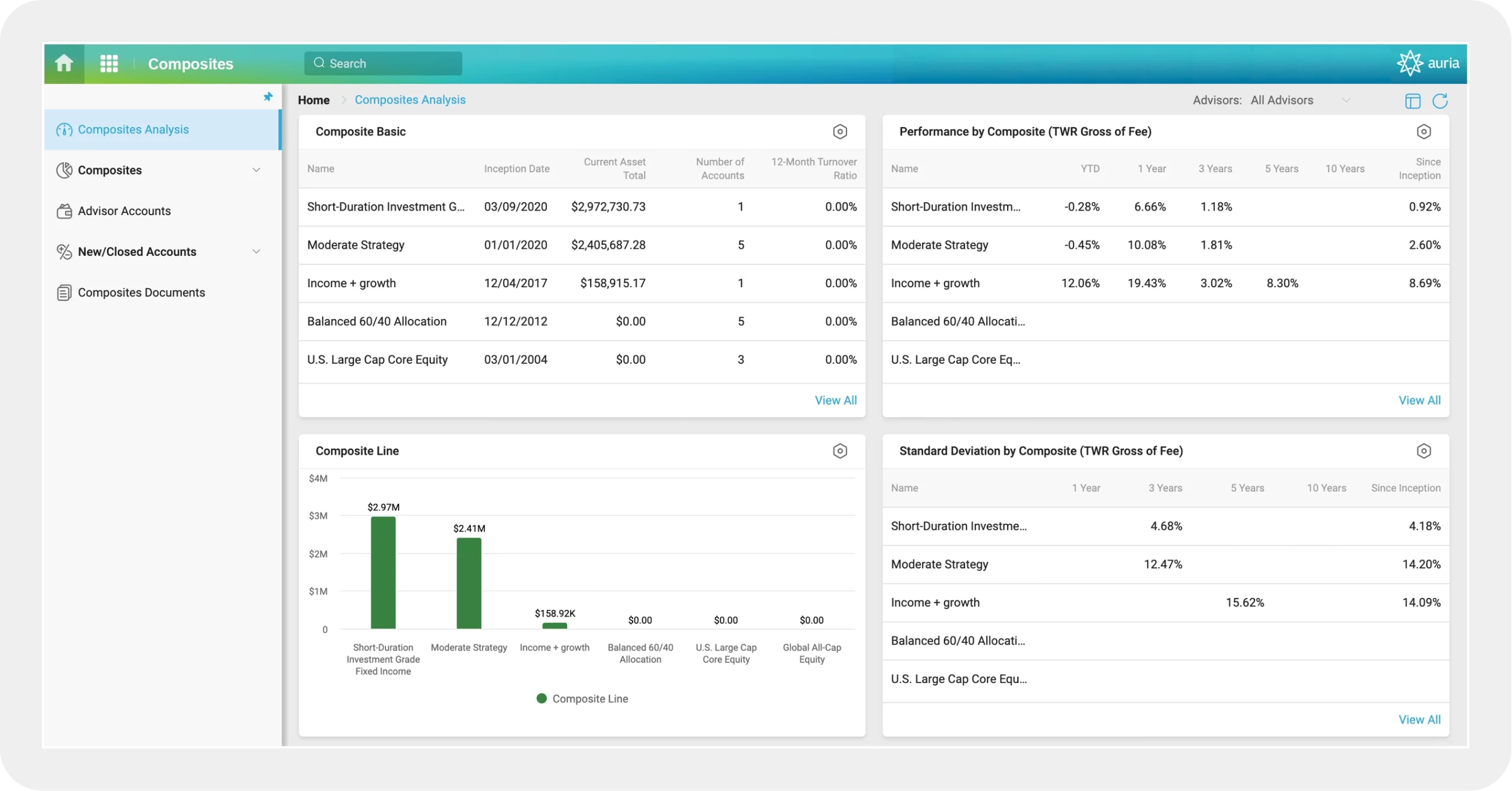
Task: Select Advisor Accounts in sidebar
Action: pyautogui.click(x=124, y=211)
